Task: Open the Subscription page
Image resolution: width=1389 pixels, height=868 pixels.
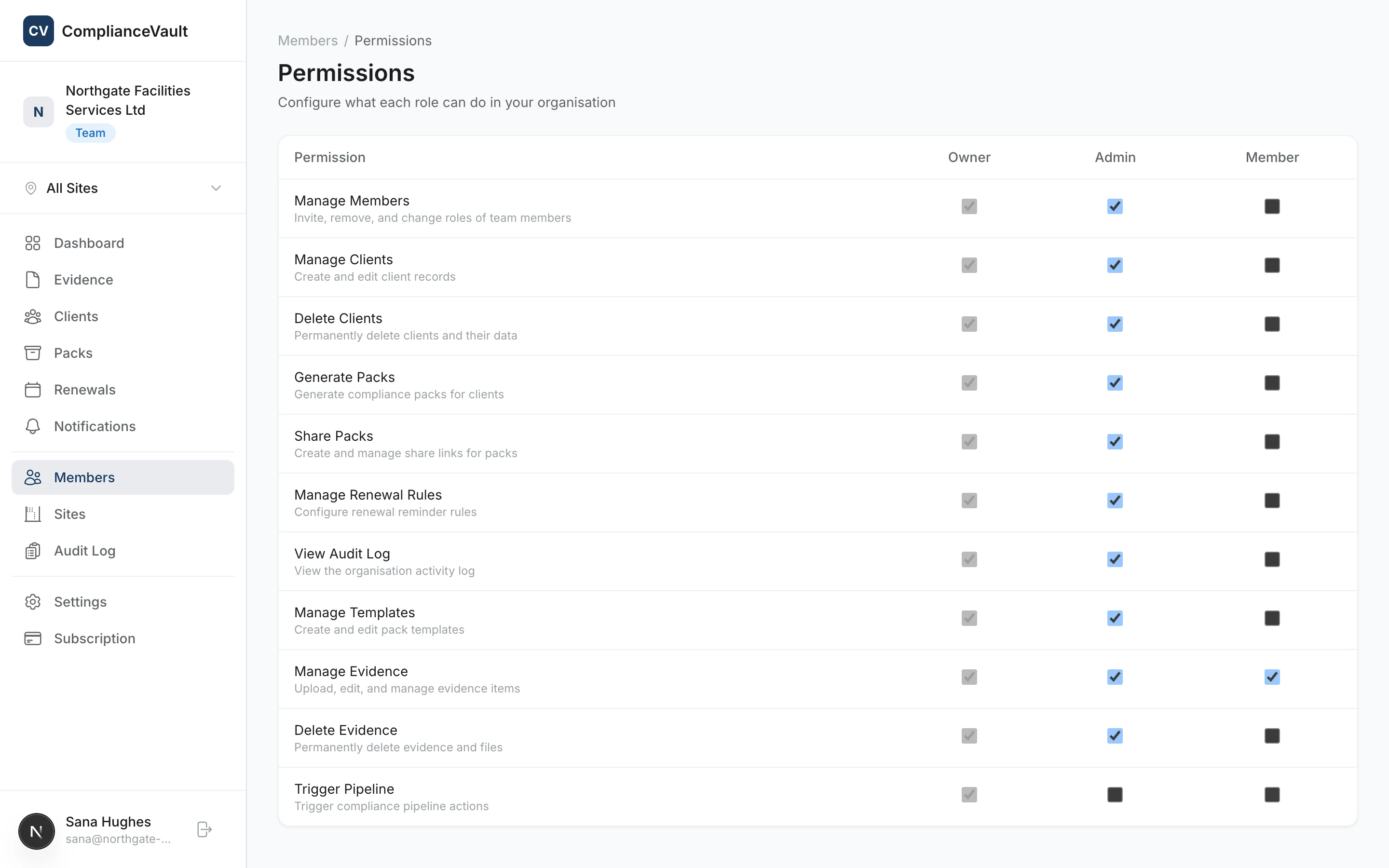Action: pos(95,638)
